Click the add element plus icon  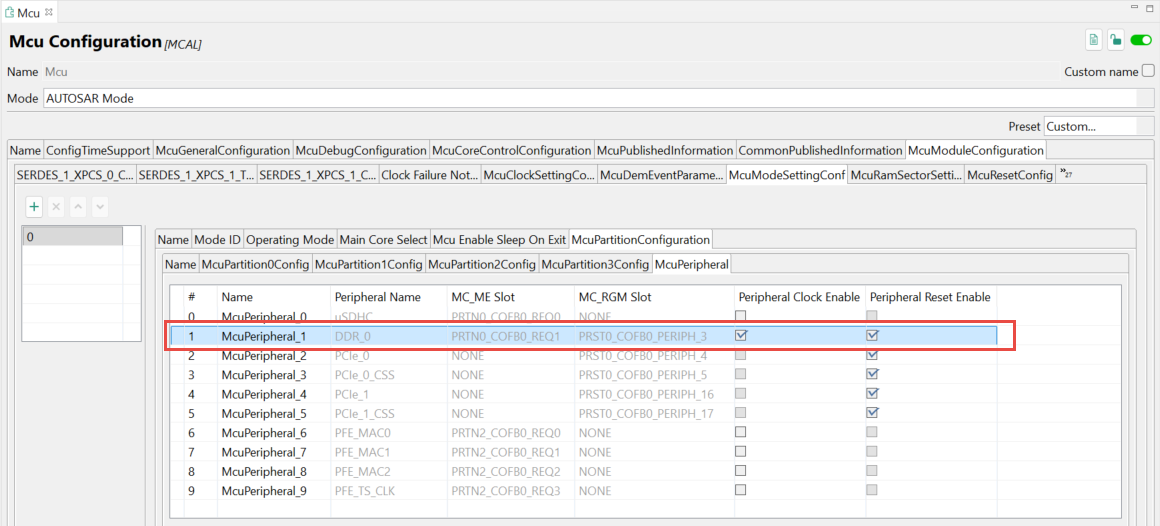click(34, 207)
